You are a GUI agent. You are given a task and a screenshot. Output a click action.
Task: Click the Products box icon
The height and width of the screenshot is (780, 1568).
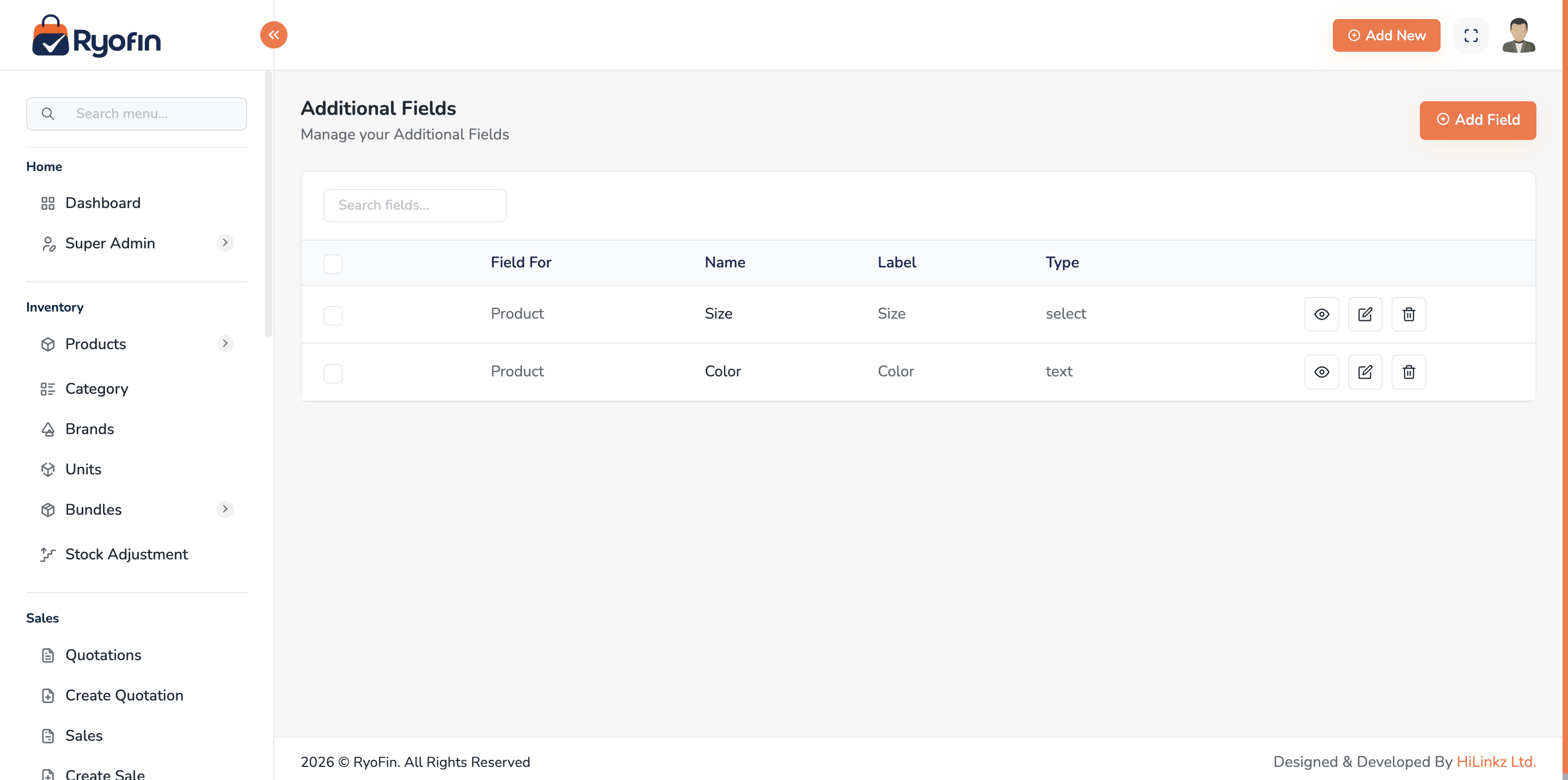(x=48, y=345)
